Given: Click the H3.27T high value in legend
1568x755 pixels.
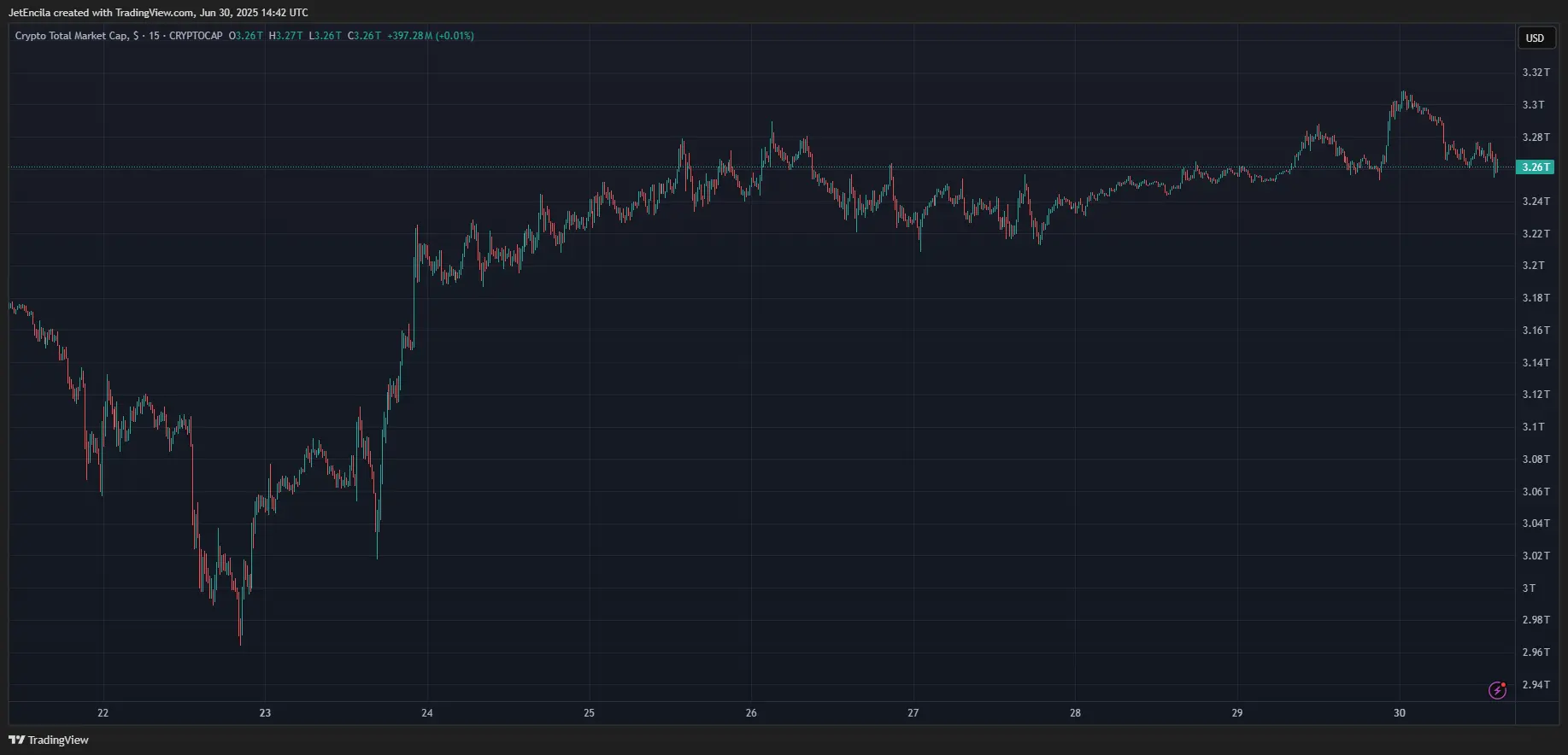Looking at the screenshot, I should 285,36.
